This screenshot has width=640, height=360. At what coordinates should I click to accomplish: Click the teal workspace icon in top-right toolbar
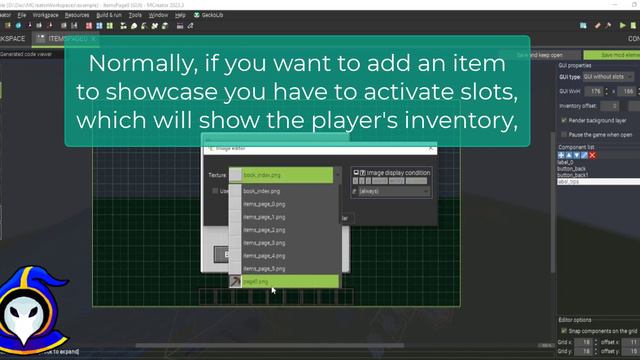click(x=583, y=25)
